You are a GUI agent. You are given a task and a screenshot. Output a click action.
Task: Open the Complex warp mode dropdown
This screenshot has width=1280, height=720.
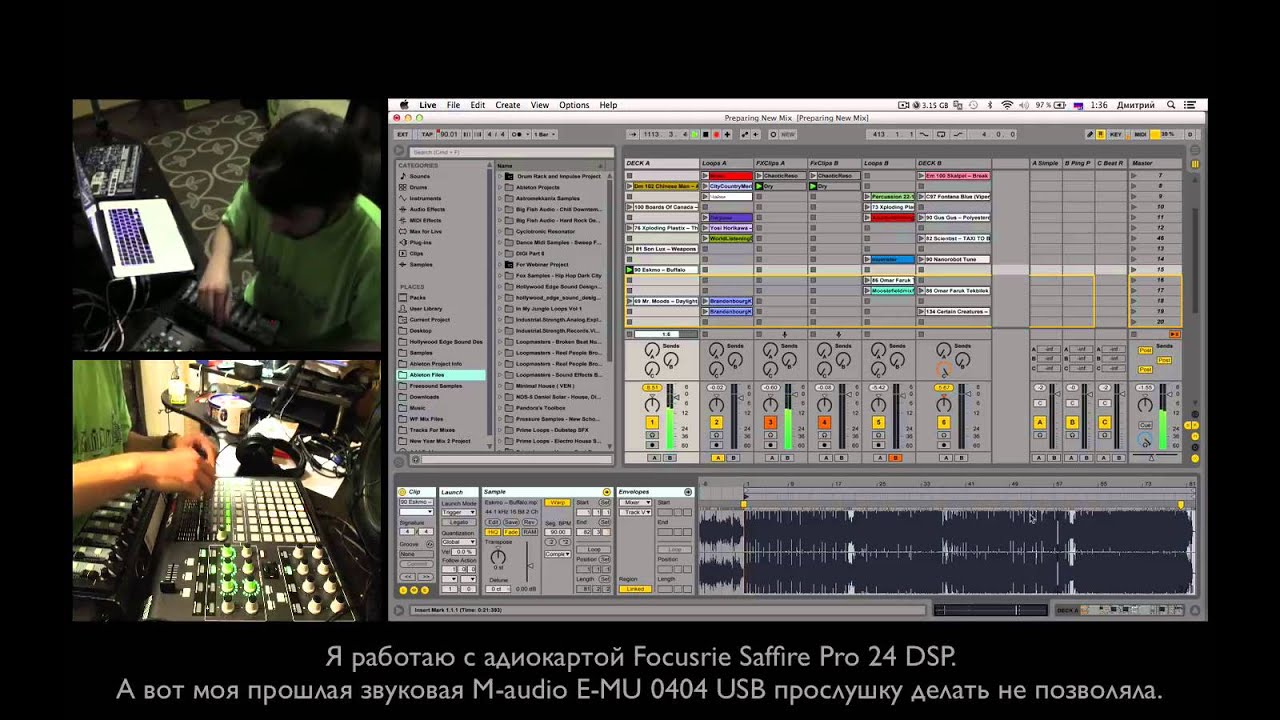(558, 554)
